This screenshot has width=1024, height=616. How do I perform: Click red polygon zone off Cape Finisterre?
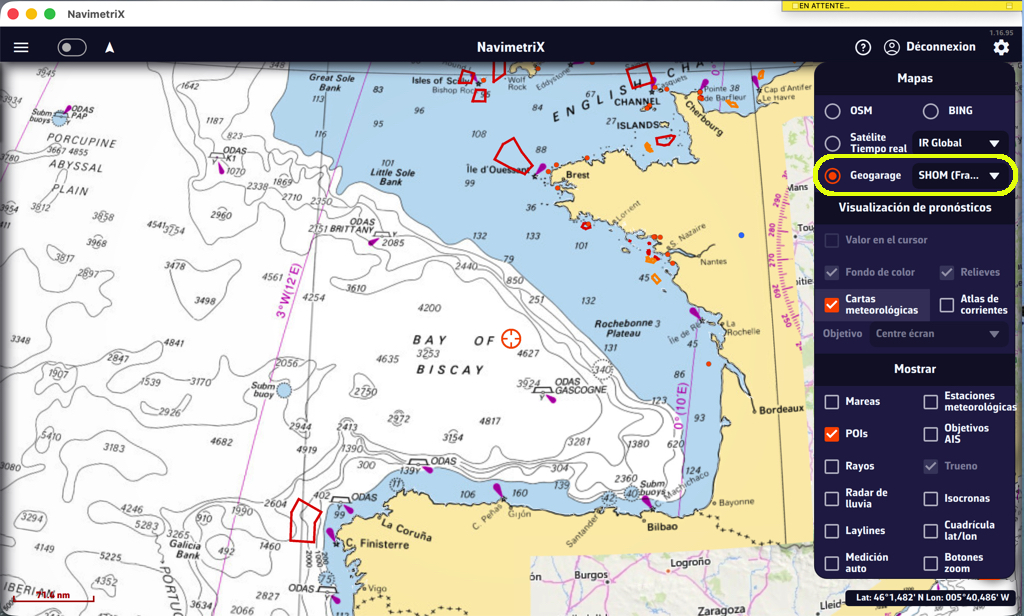[x=305, y=521]
